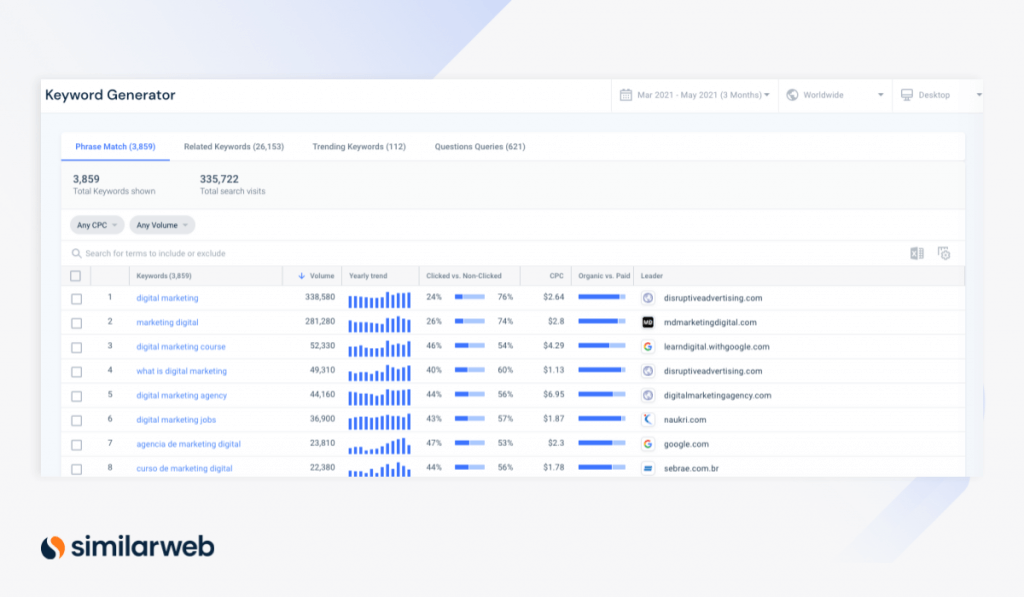Check the box for marketing digital
The image size is (1024, 597).
[x=76, y=323]
